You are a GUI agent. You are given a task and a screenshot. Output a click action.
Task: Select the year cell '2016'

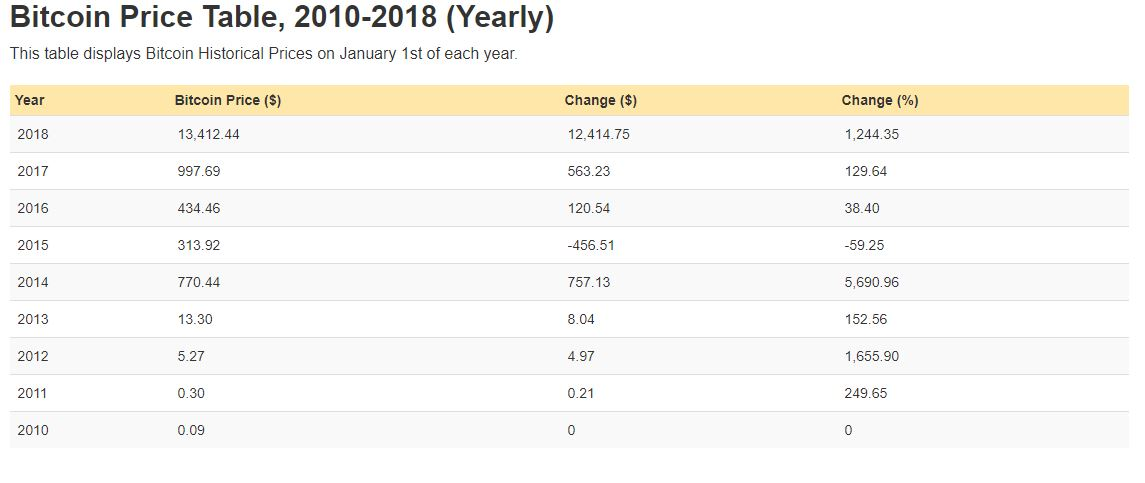pos(33,208)
